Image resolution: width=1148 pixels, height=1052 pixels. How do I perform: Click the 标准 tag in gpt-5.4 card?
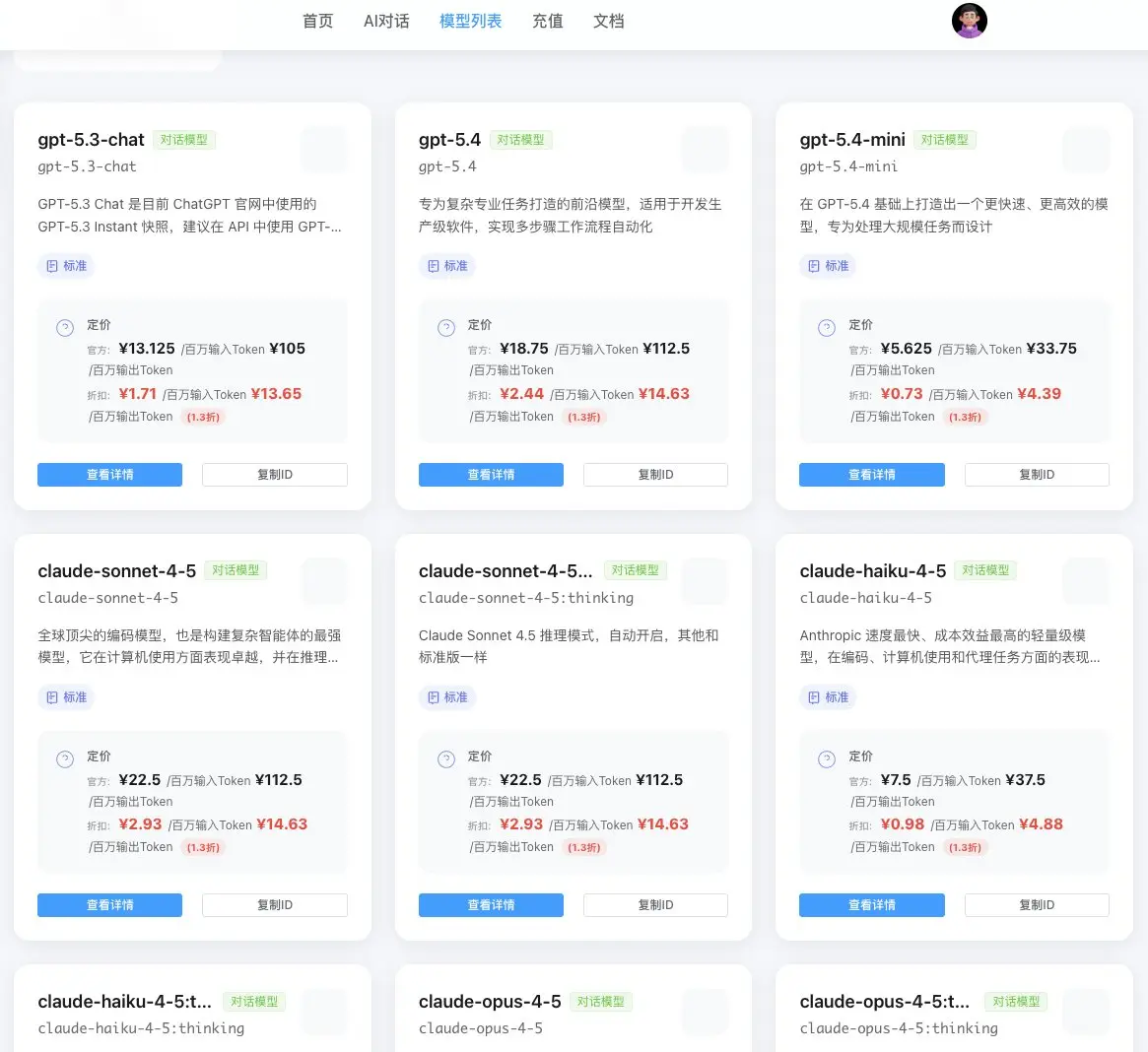tap(447, 266)
